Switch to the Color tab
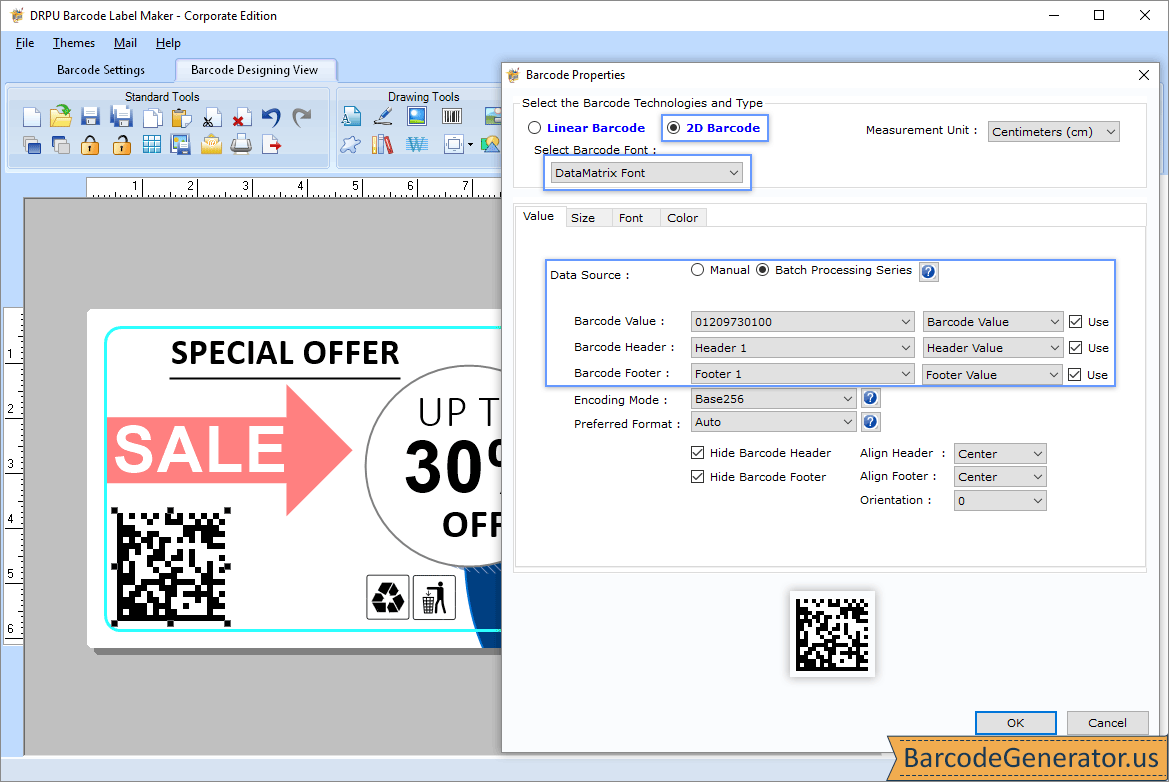 pos(683,218)
